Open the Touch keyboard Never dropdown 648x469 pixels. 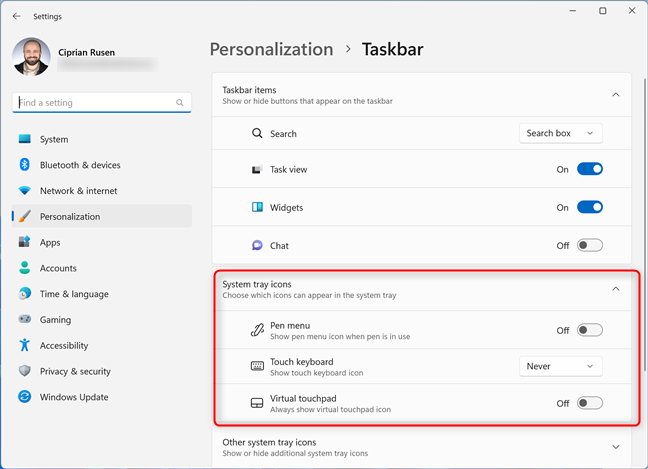pyautogui.click(x=560, y=366)
